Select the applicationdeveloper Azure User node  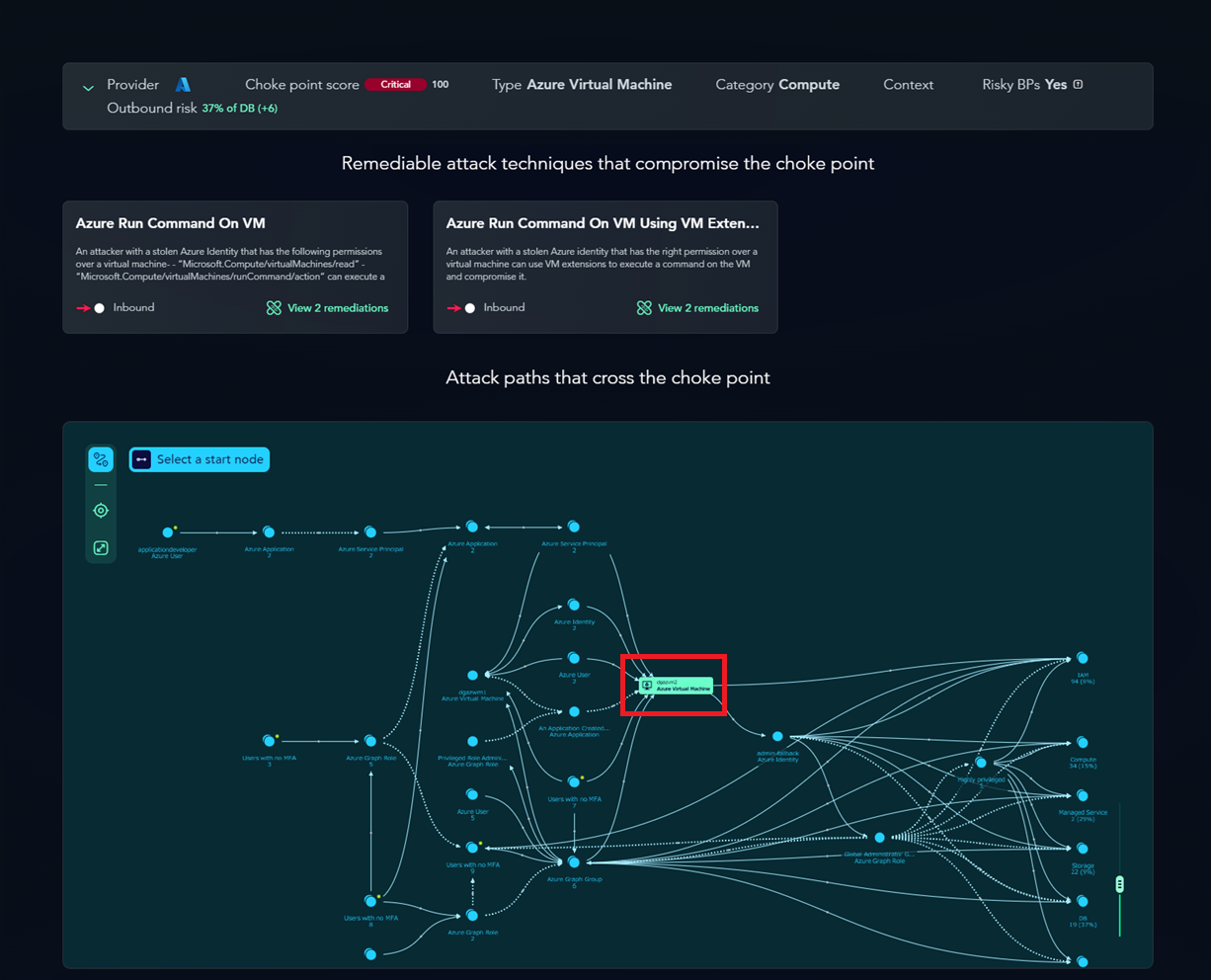point(168,532)
